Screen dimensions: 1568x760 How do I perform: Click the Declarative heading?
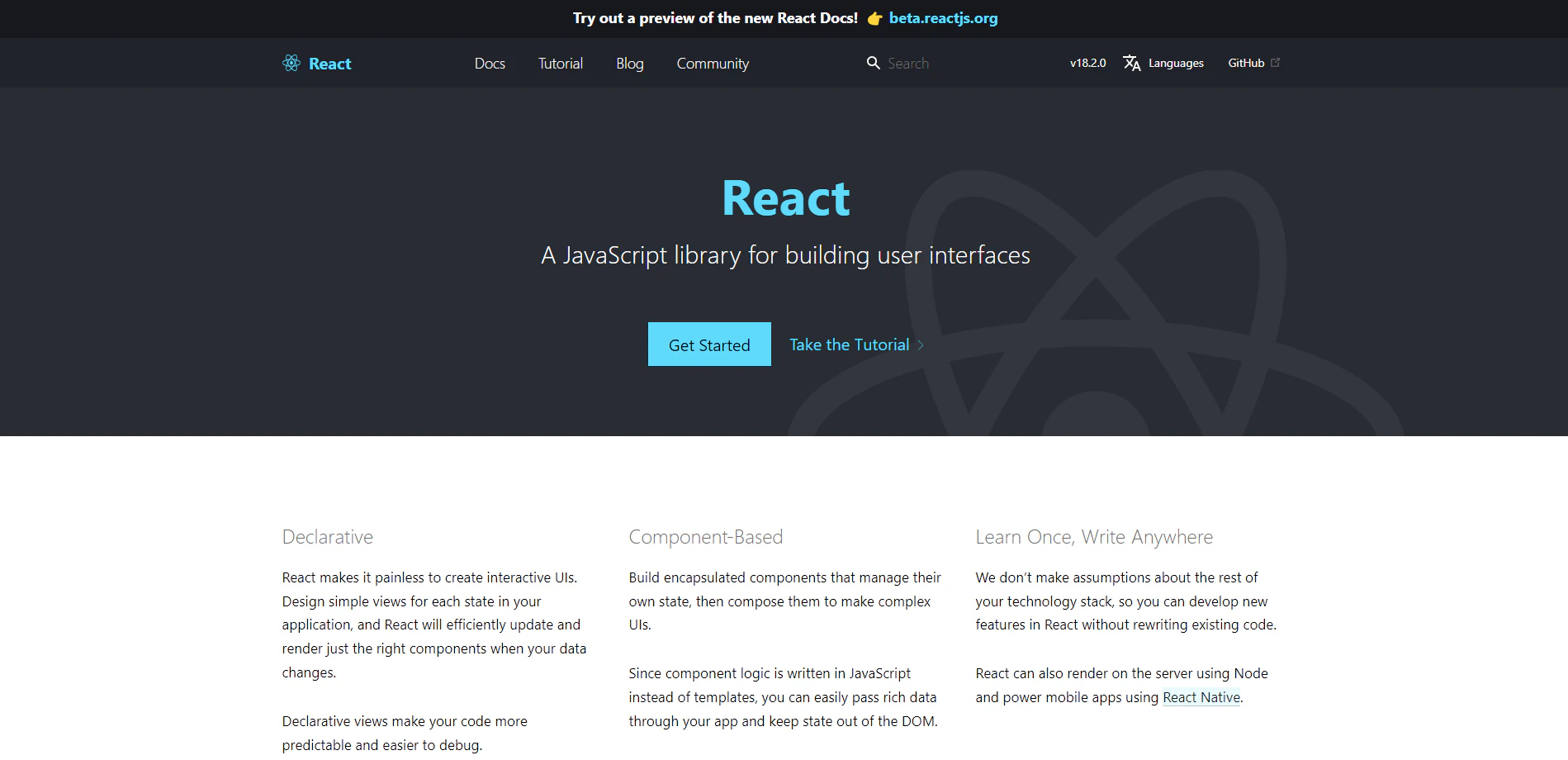(x=327, y=537)
